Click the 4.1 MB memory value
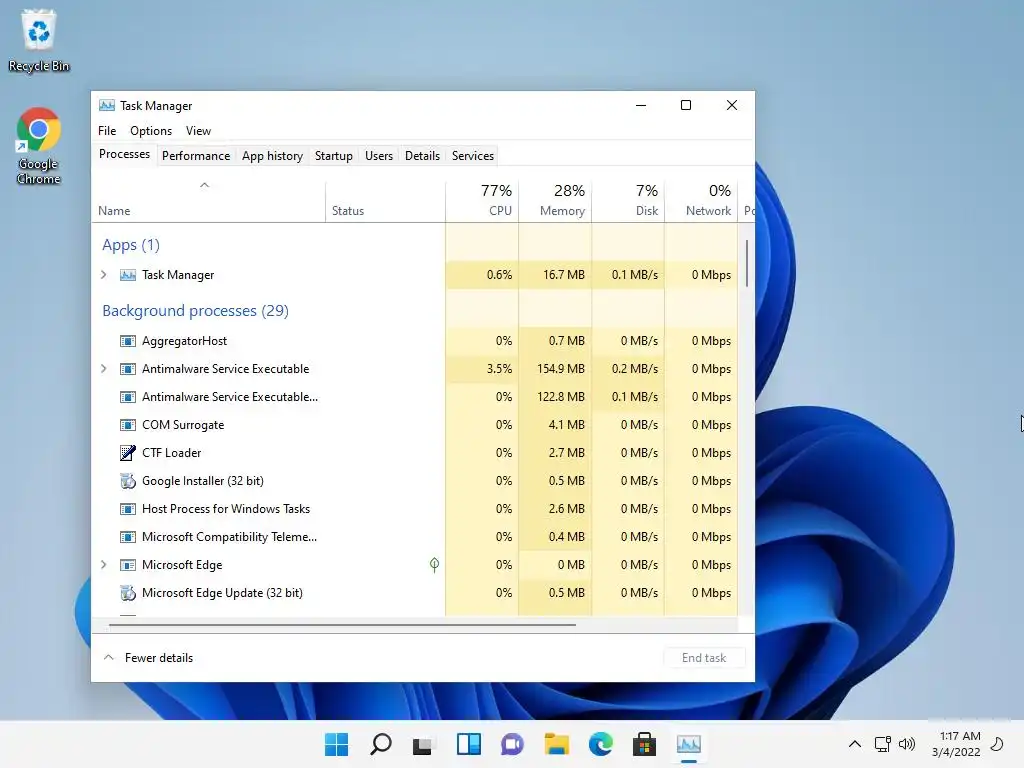Screen dimensions: 1024x768 click(566, 425)
